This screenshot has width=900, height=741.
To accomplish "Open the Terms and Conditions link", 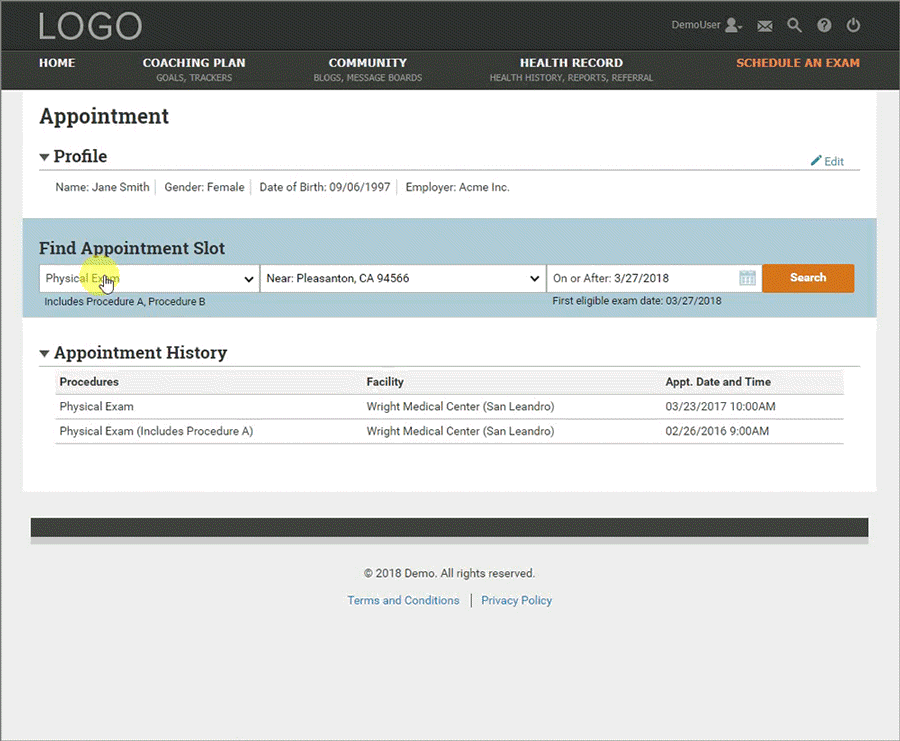I will click(404, 600).
